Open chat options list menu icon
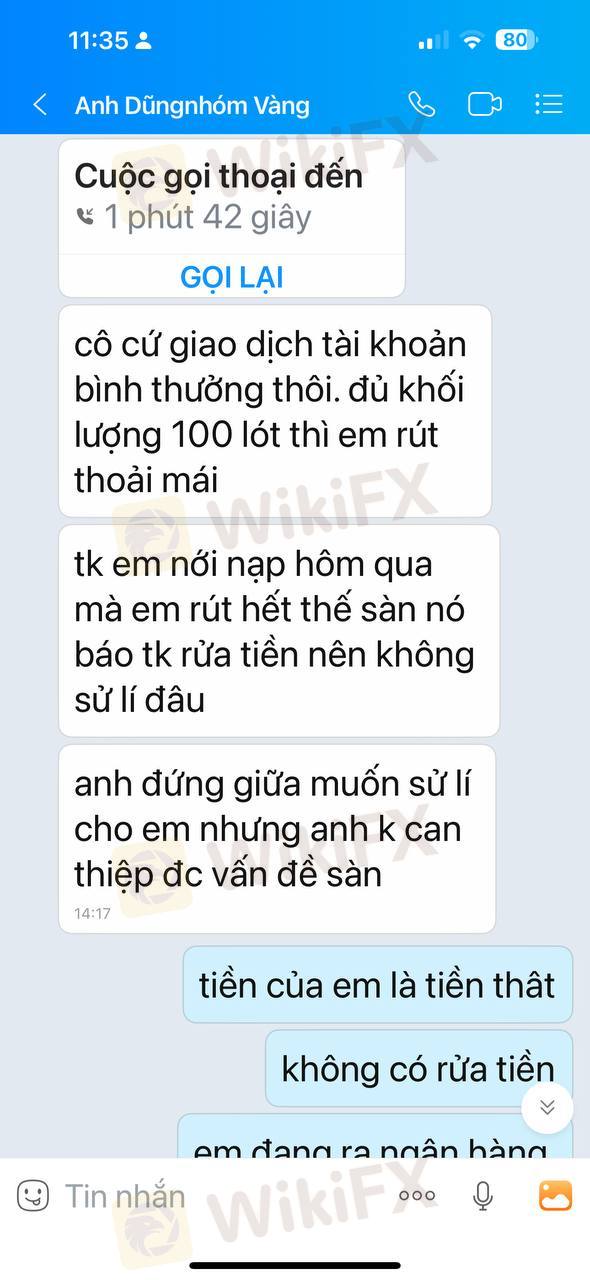590x1280 pixels. pyautogui.click(x=549, y=104)
